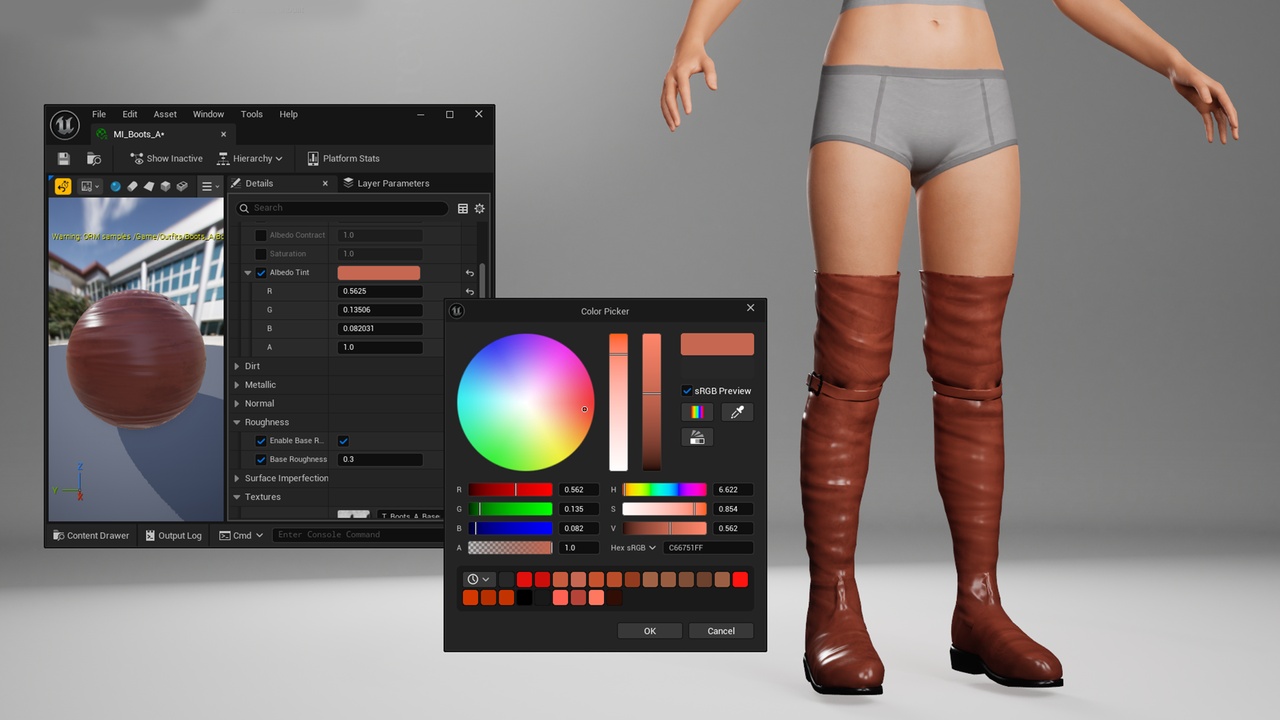Uncheck the Albedo Tint checkbox
Image resolution: width=1280 pixels, height=720 pixels.
pyautogui.click(x=261, y=273)
